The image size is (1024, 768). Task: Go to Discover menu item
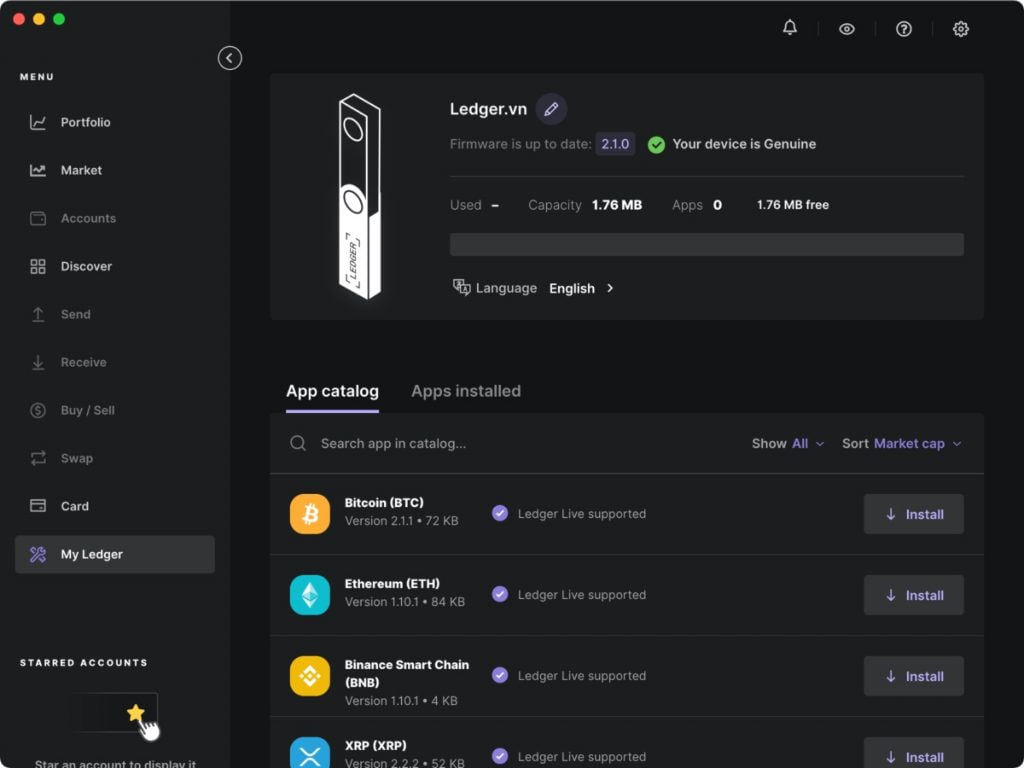tap(115, 266)
